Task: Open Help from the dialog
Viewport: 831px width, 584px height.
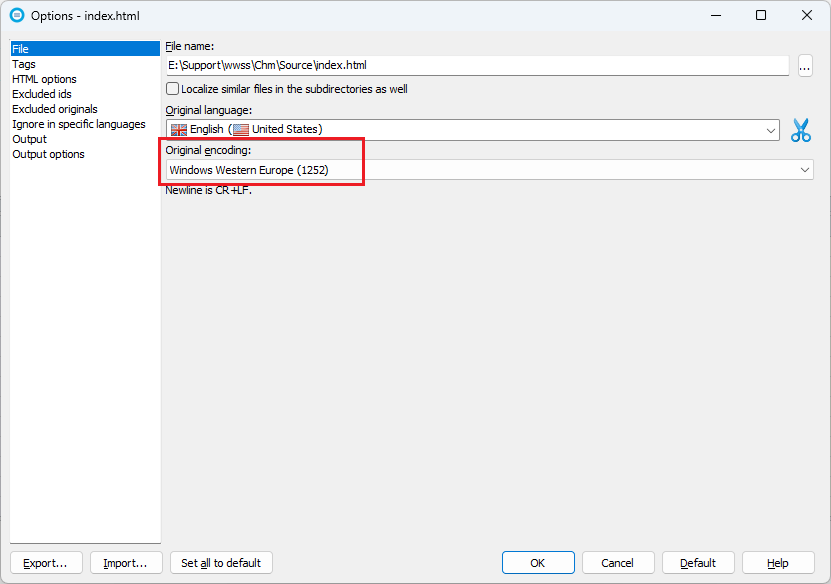Action: point(778,562)
